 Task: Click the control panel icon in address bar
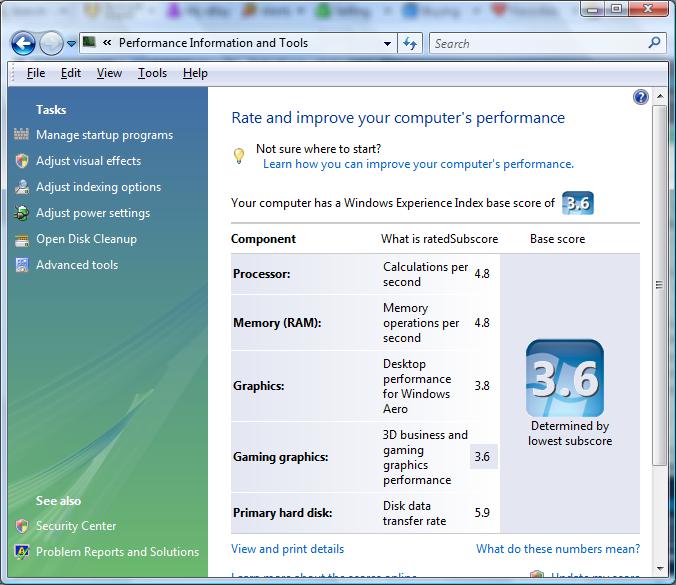tap(89, 42)
